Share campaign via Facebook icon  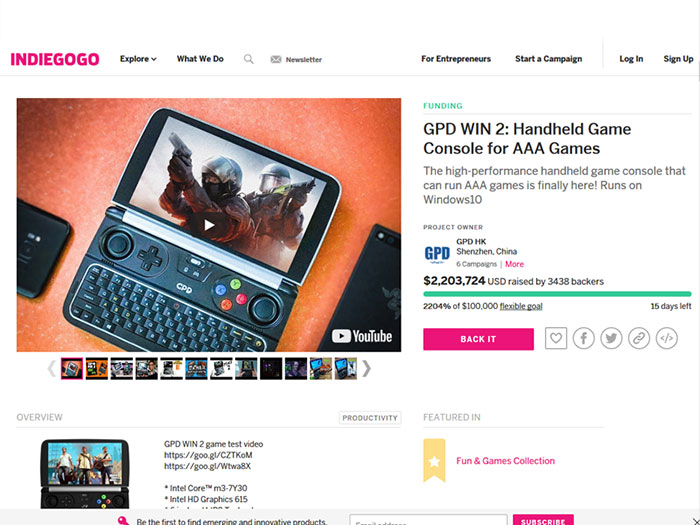583,338
